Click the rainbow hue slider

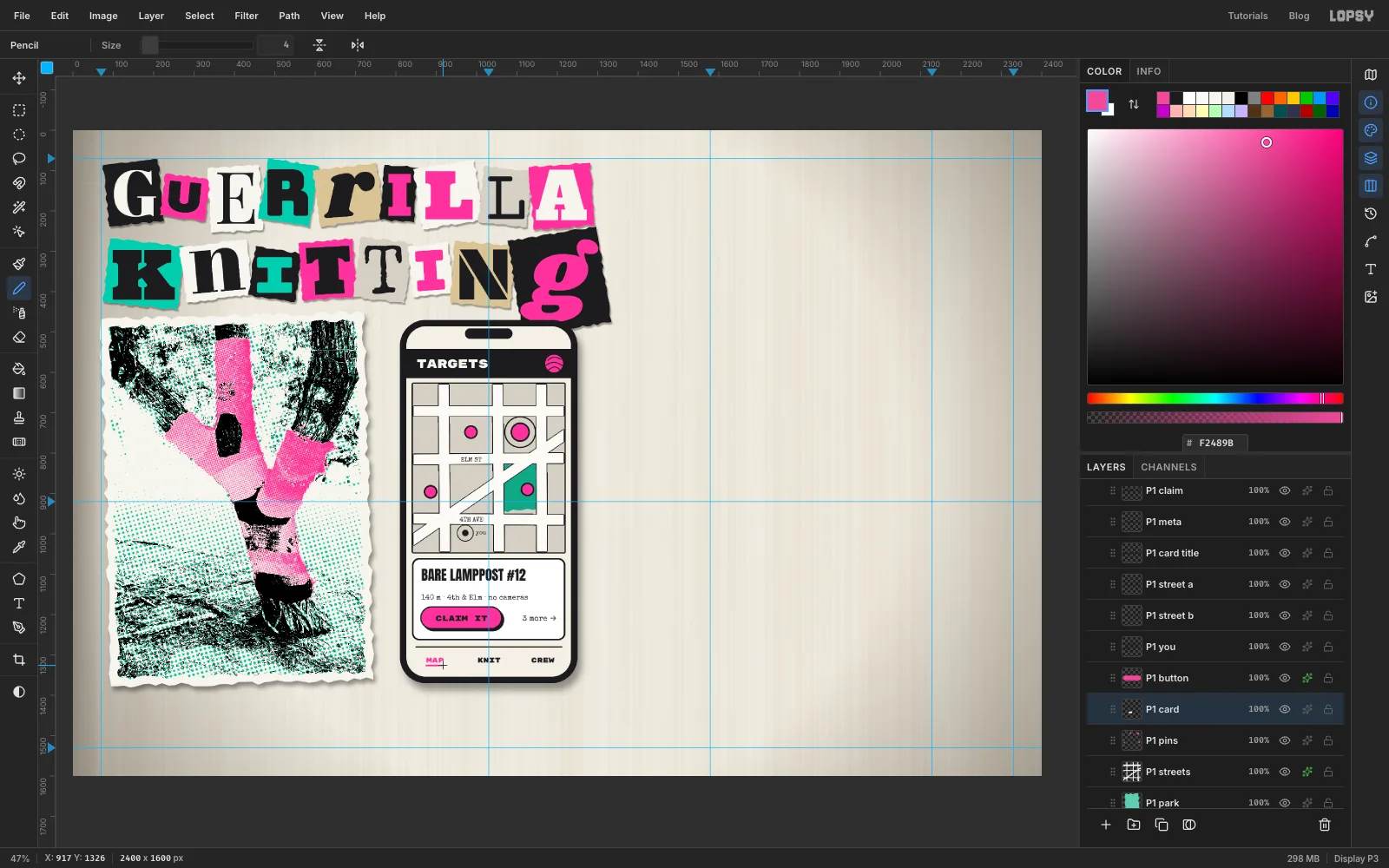(x=1215, y=398)
